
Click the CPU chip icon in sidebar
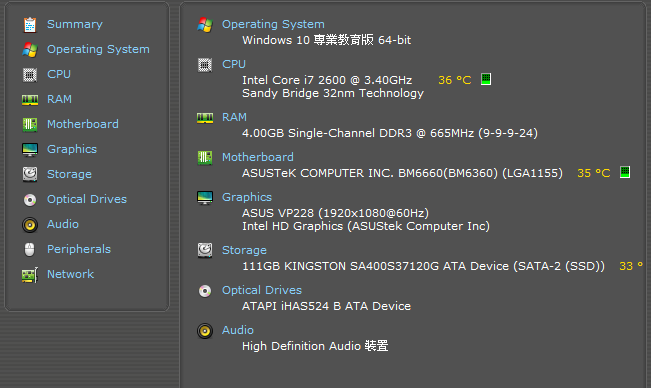coord(29,75)
